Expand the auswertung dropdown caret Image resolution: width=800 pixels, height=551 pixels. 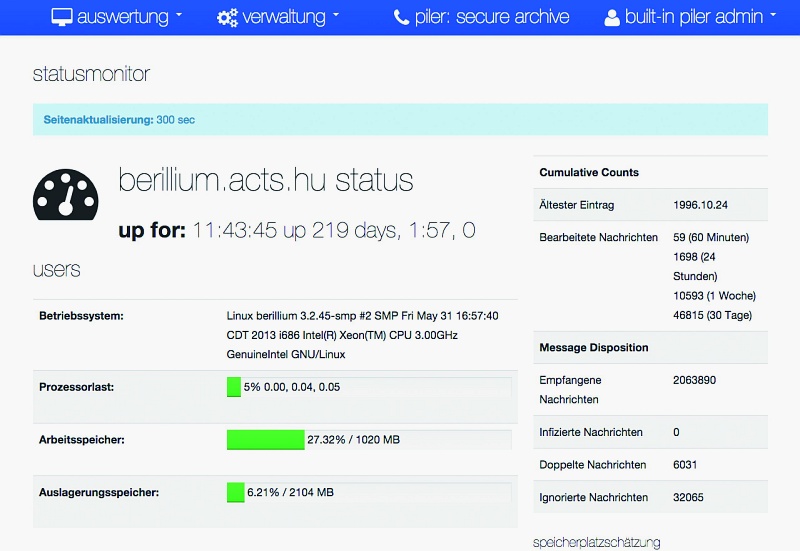pyautogui.click(x=179, y=15)
